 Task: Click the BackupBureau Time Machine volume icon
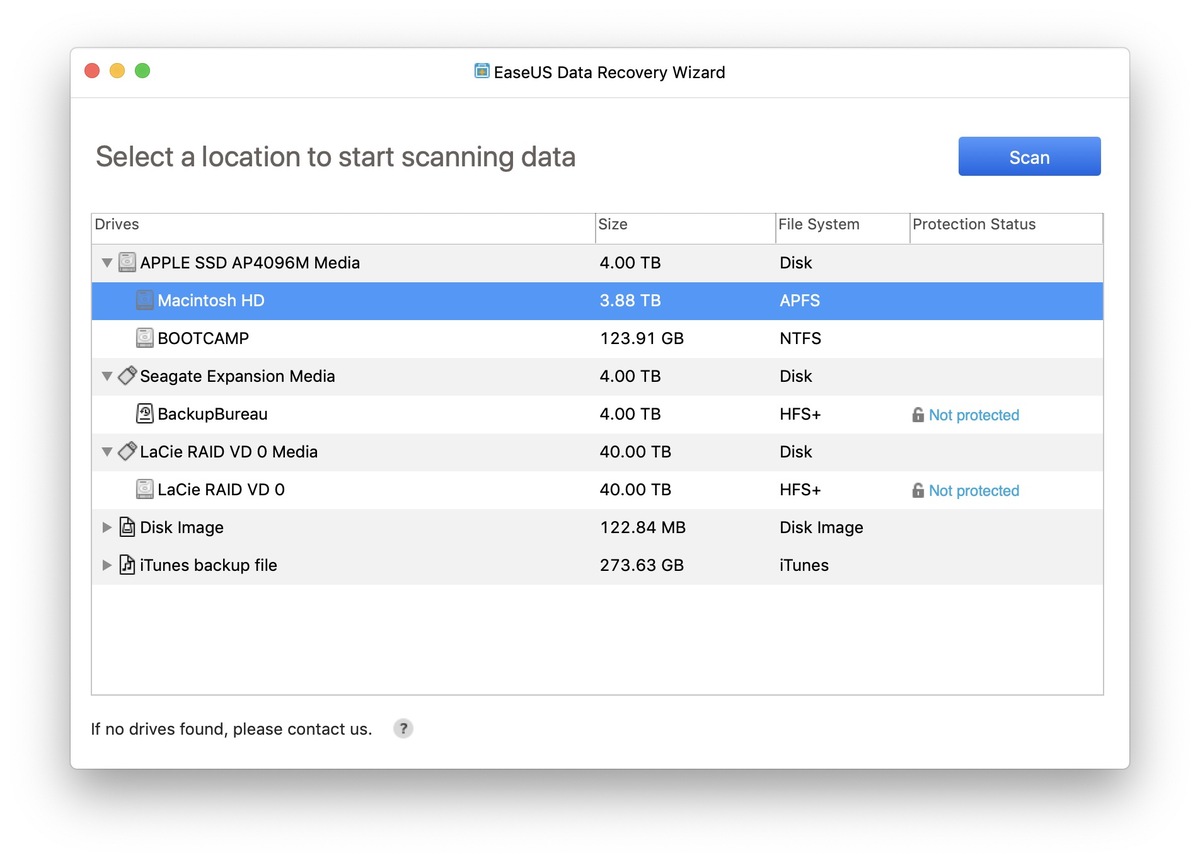[145, 414]
